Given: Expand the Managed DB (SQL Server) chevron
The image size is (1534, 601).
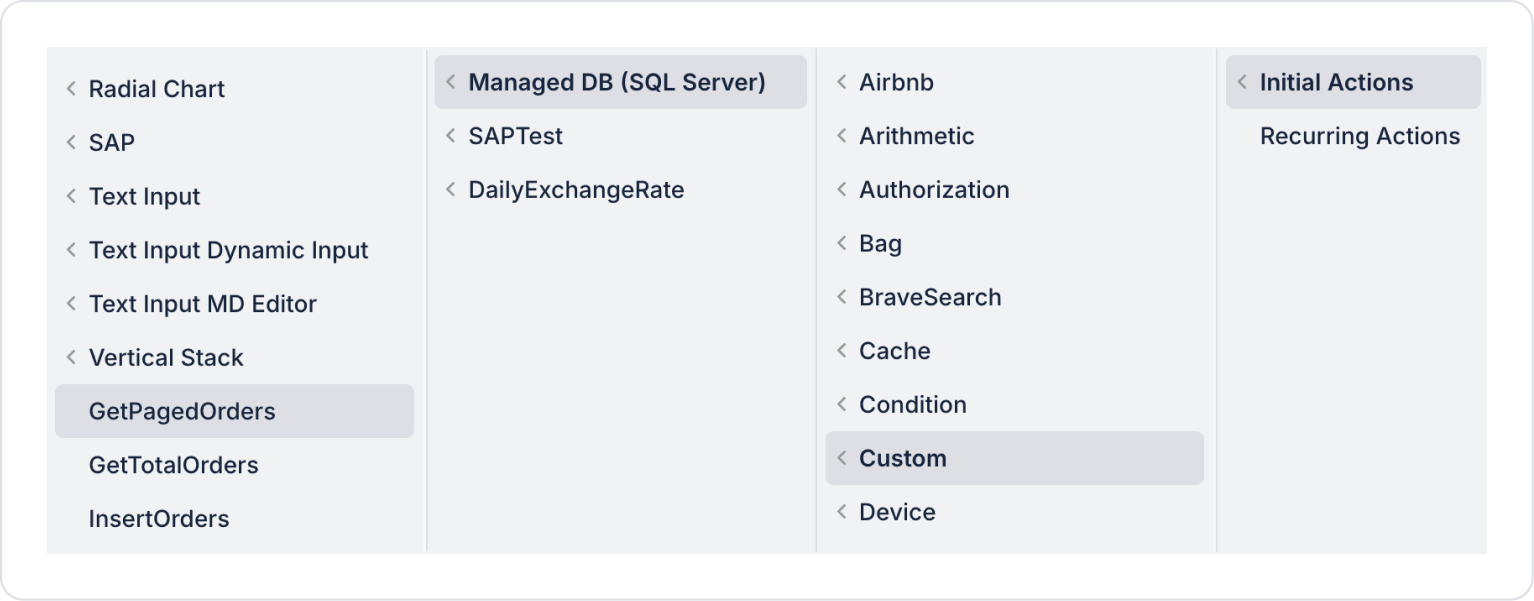Looking at the screenshot, I should 451,82.
